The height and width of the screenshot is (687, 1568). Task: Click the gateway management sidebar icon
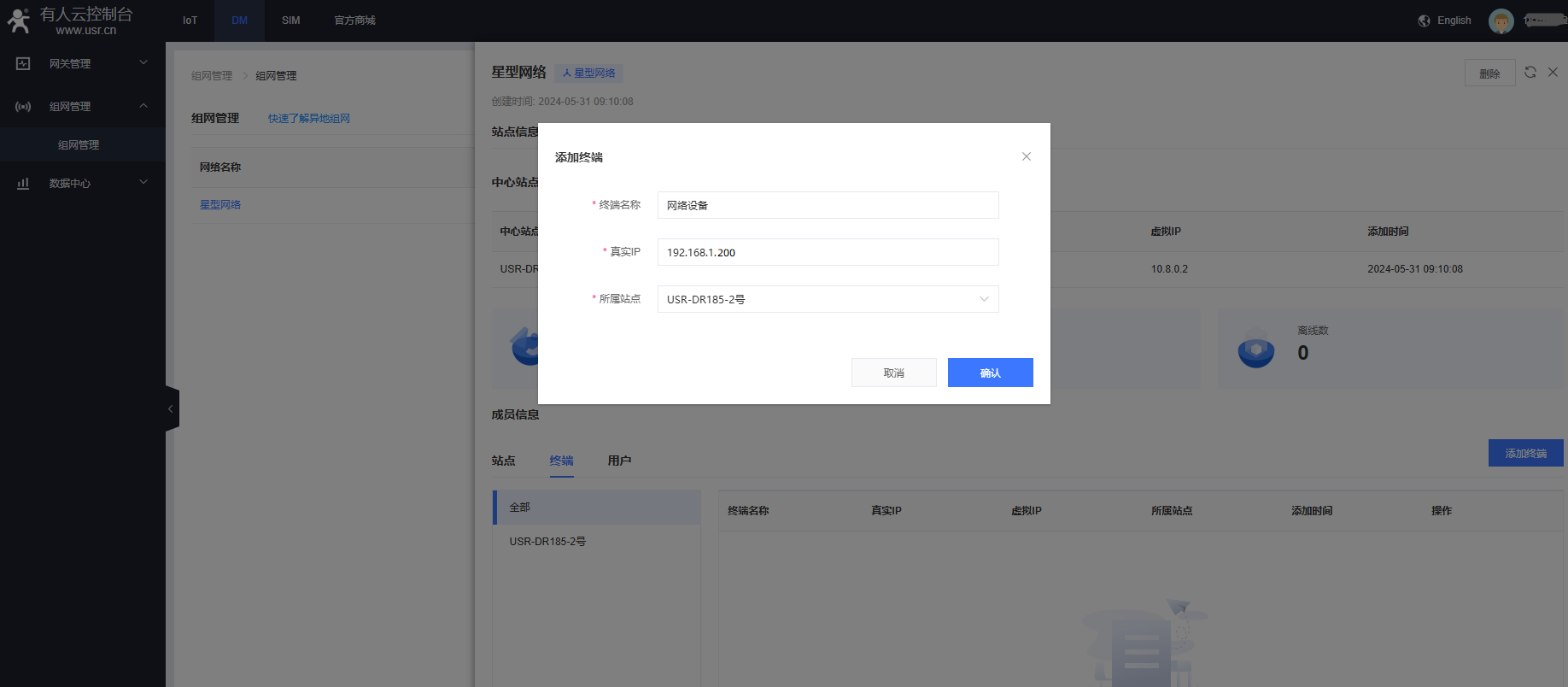click(x=23, y=64)
